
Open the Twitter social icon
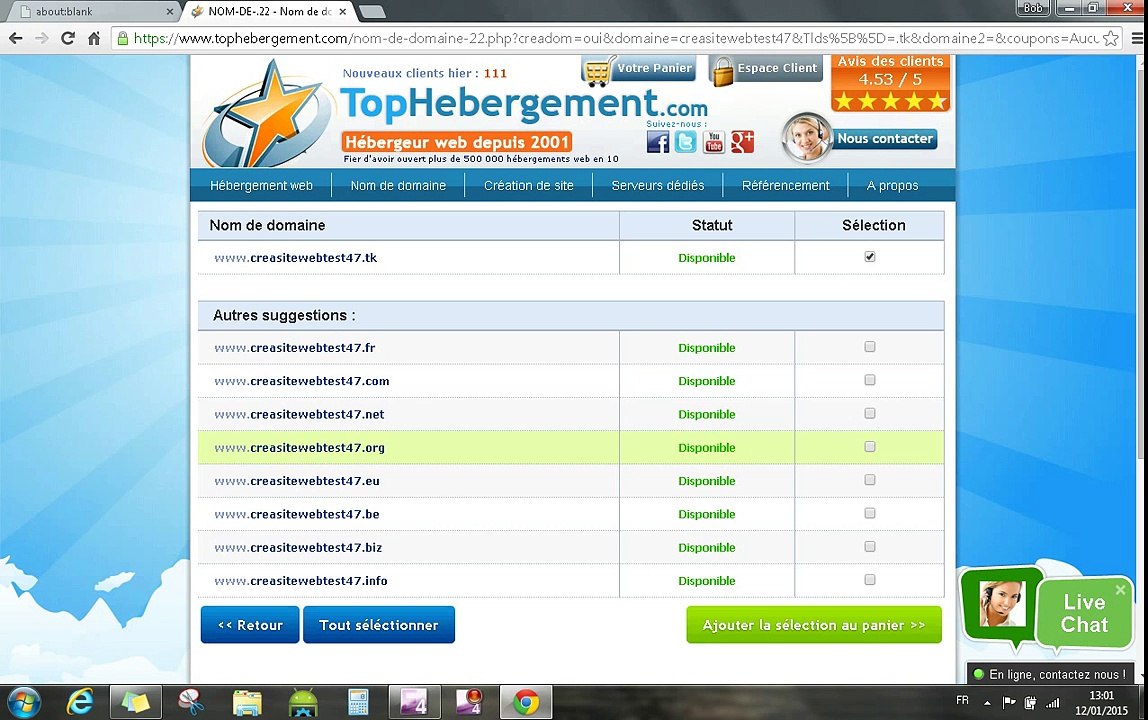685,141
